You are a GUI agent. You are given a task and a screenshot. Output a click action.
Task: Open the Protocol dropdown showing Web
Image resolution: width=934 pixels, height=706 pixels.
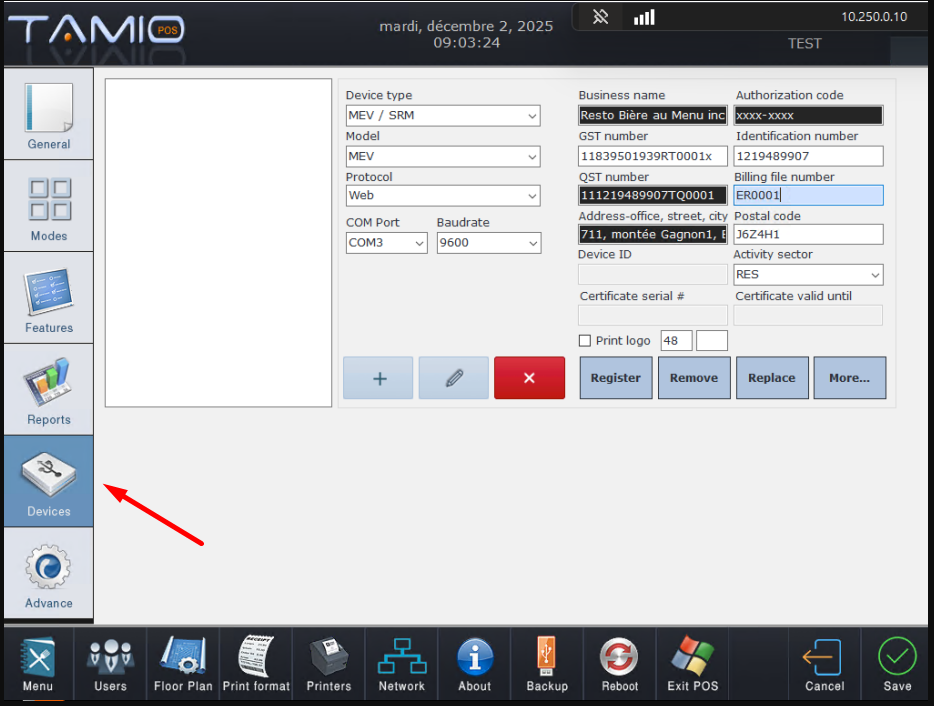[x=443, y=195]
